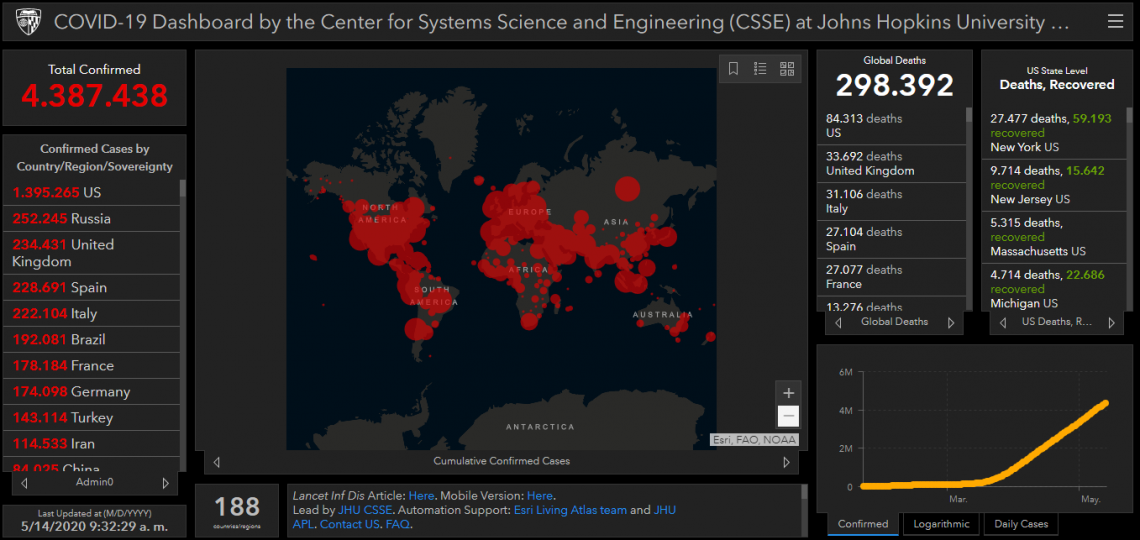Zoom in on the map with plus

[788, 393]
